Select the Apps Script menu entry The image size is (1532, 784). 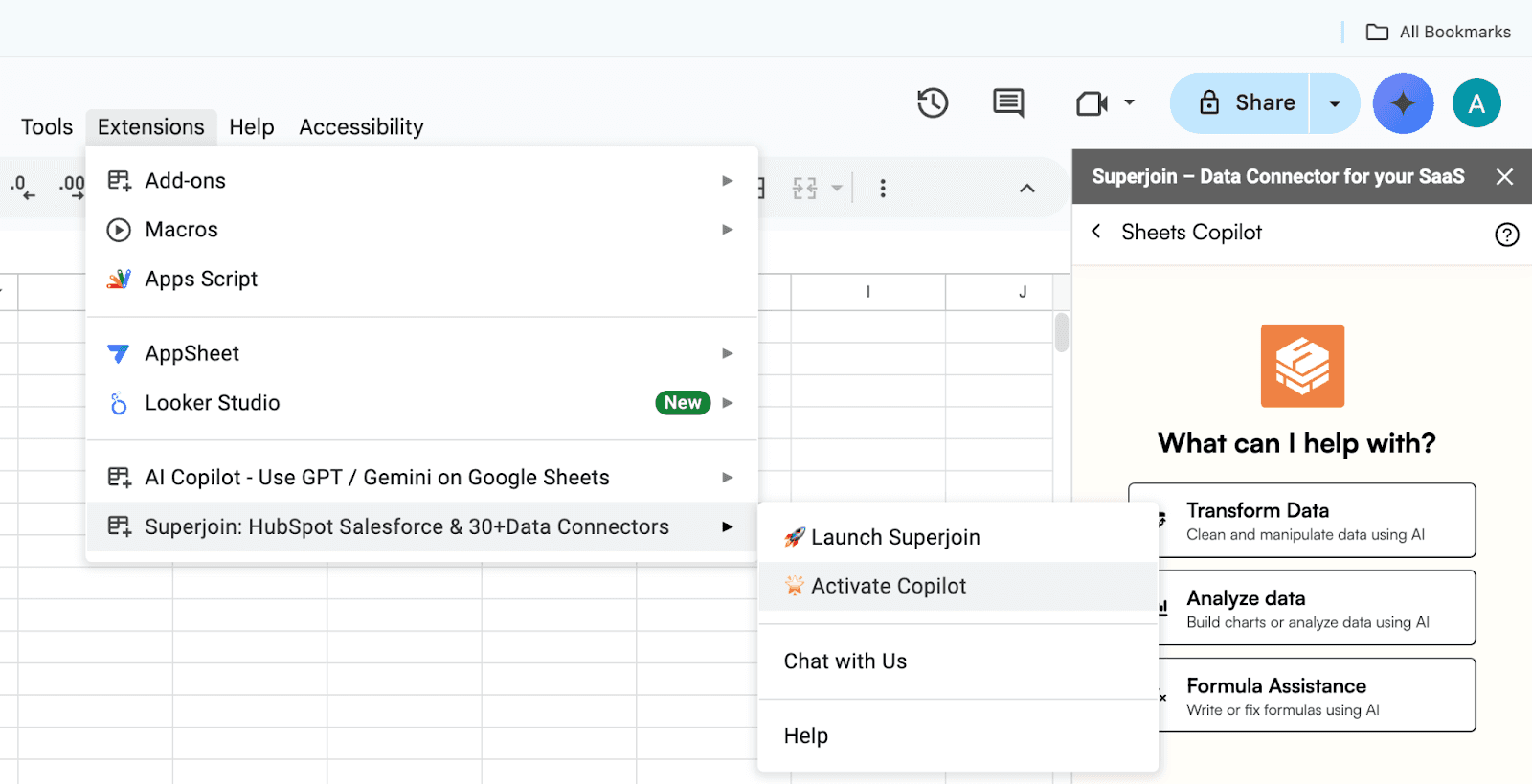click(421, 279)
